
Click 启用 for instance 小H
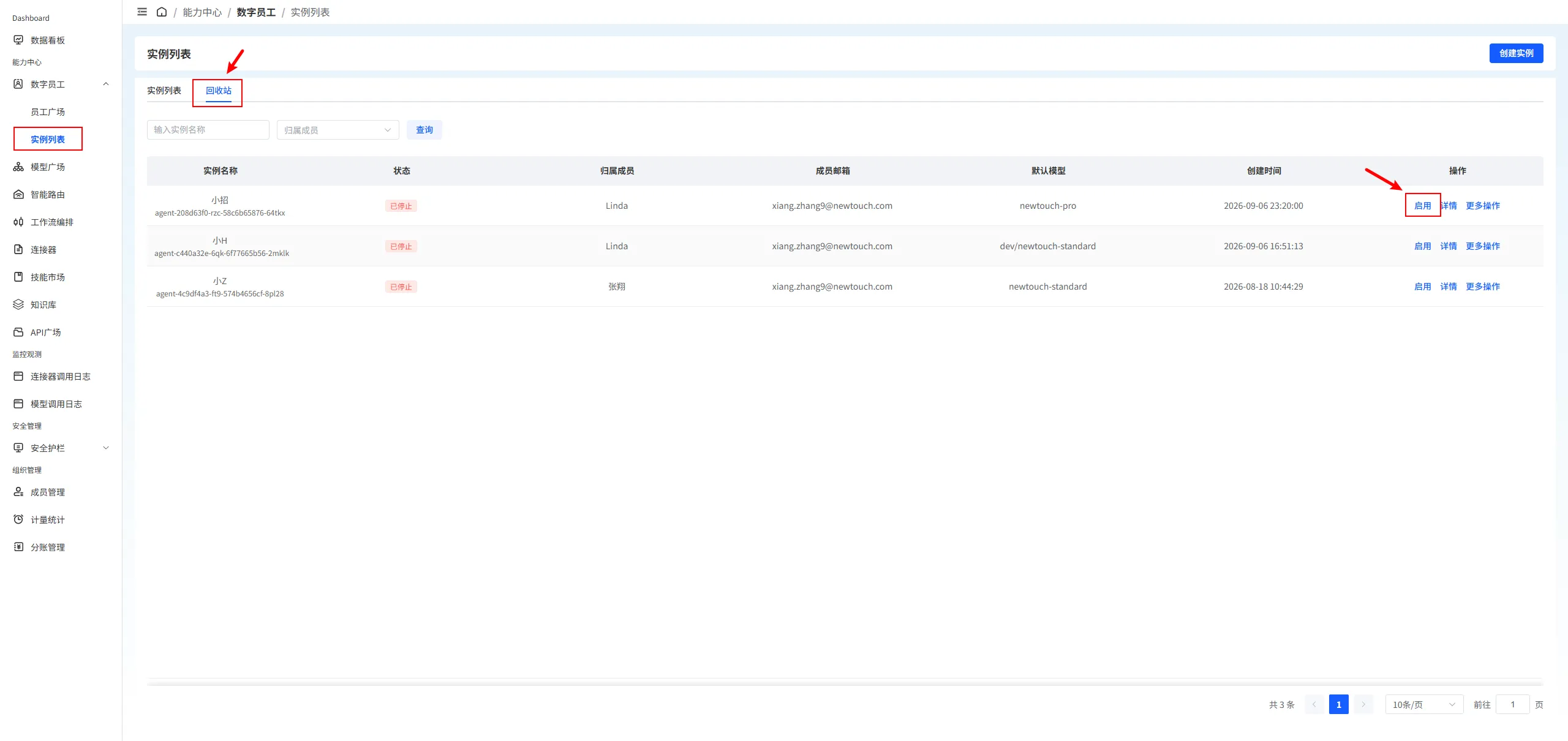click(1423, 246)
